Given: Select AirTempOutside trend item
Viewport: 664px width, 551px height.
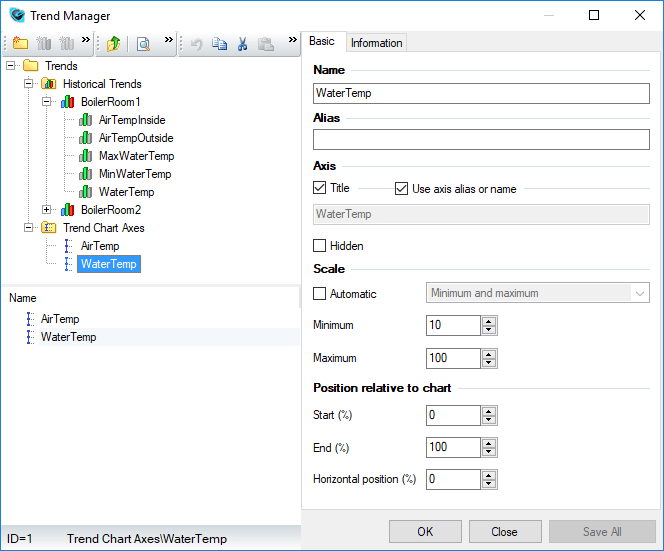Looking at the screenshot, I should (136, 138).
